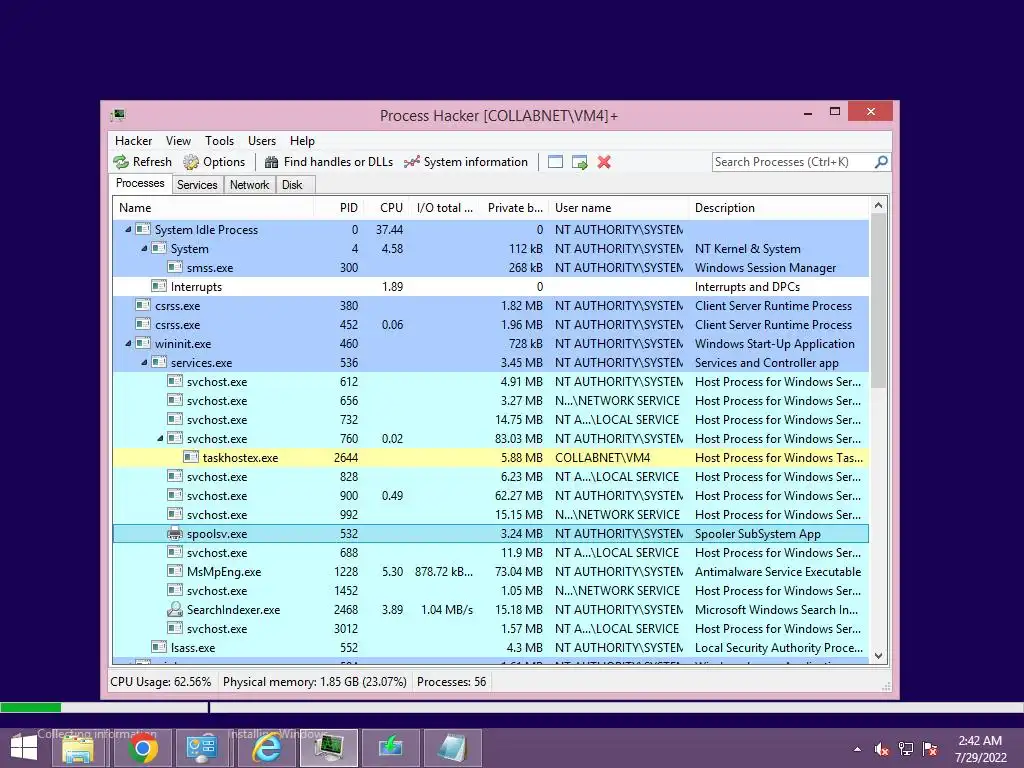
Task: Open the Hacker menu
Action: point(133,141)
